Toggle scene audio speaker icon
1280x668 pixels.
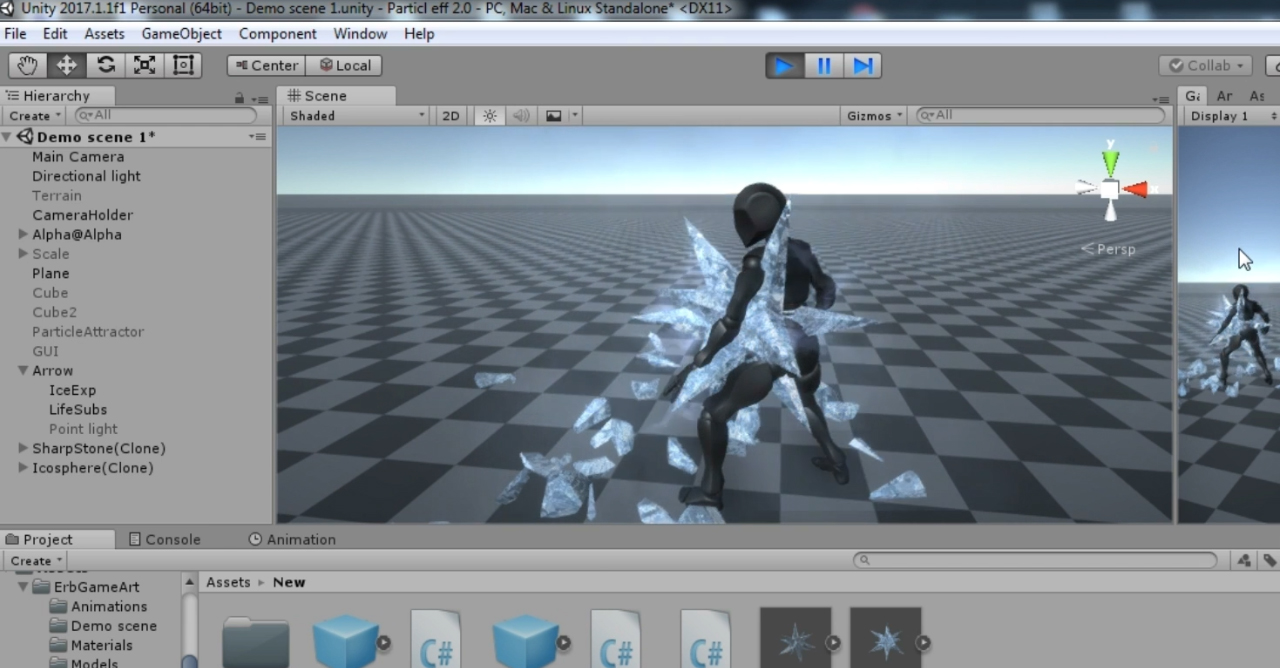pos(521,116)
